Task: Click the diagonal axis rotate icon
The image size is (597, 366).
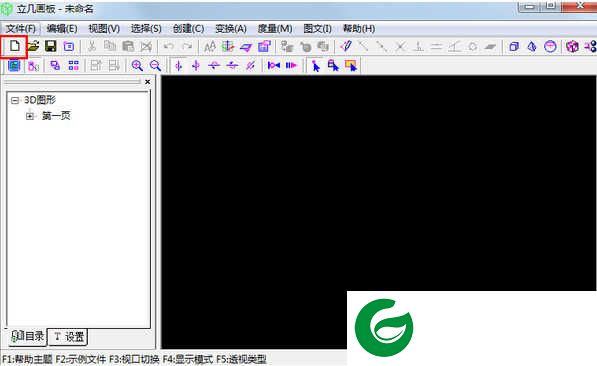Action: (x=250, y=66)
